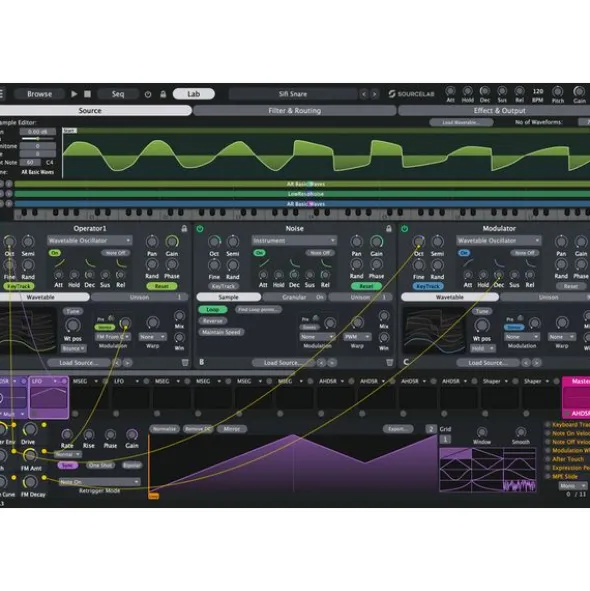Go to previous preset arrow by Sifi Snare
590x591 pixels.
tap(364, 94)
